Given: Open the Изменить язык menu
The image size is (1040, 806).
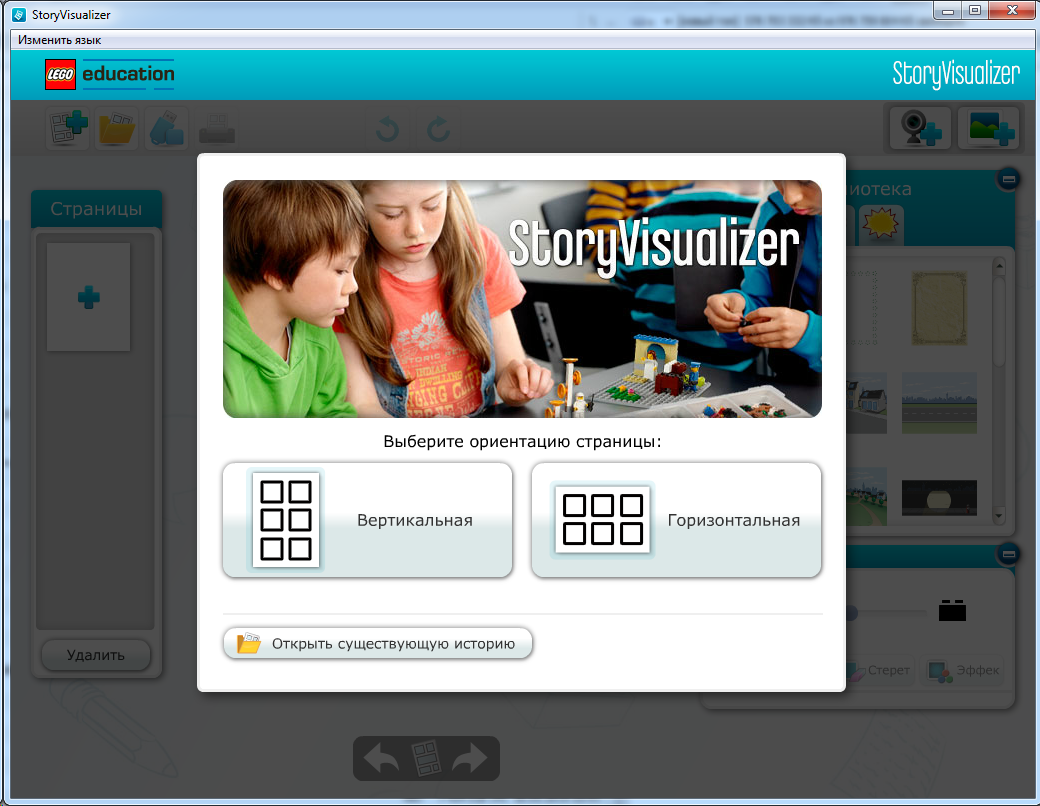Looking at the screenshot, I should [60, 40].
